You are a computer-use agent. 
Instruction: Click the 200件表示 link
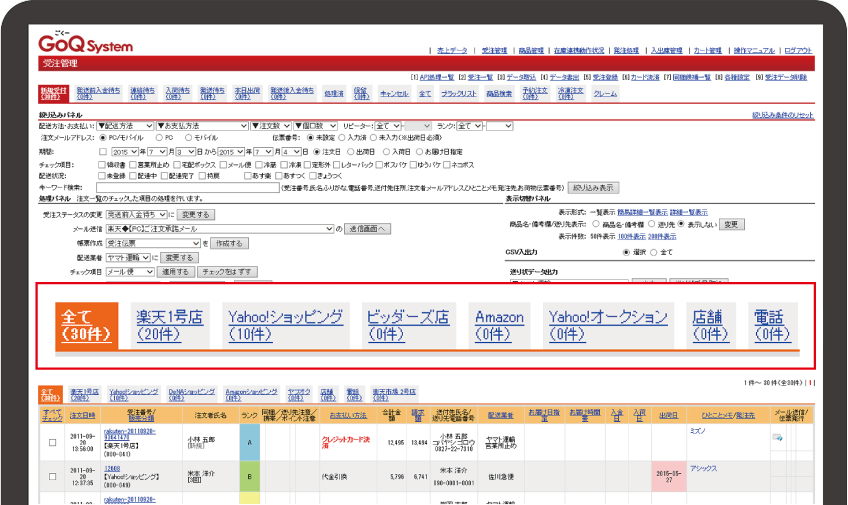pyautogui.click(x=662, y=236)
